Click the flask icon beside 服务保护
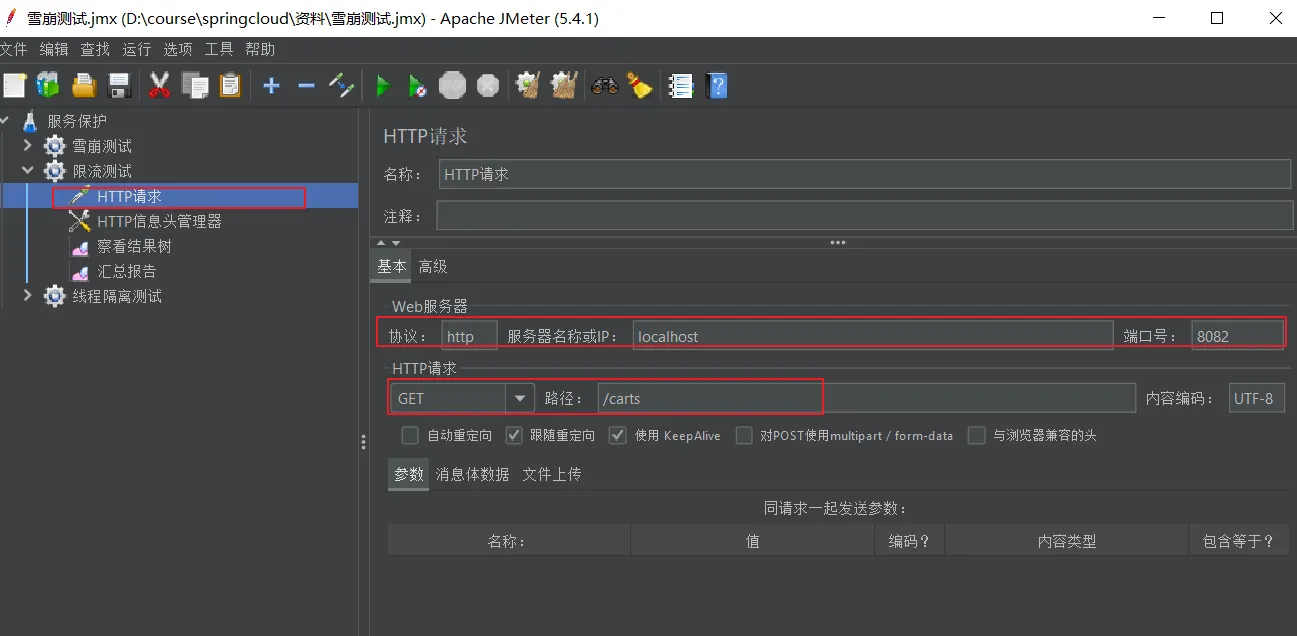The width and height of the screenshot is (1297, 636). 29,121
